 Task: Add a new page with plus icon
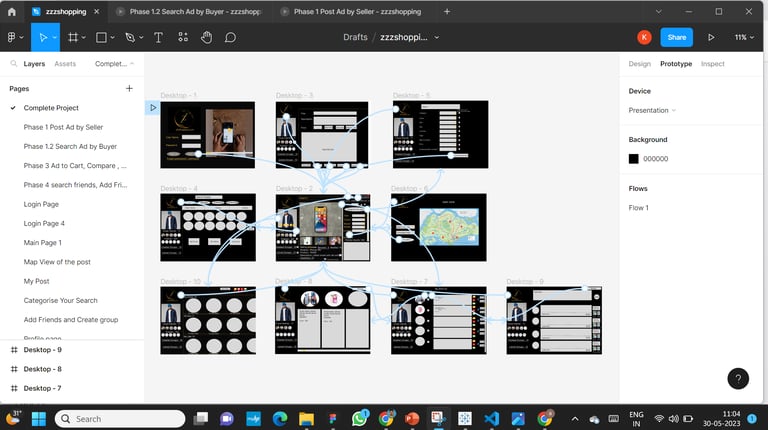coord(129,88)
